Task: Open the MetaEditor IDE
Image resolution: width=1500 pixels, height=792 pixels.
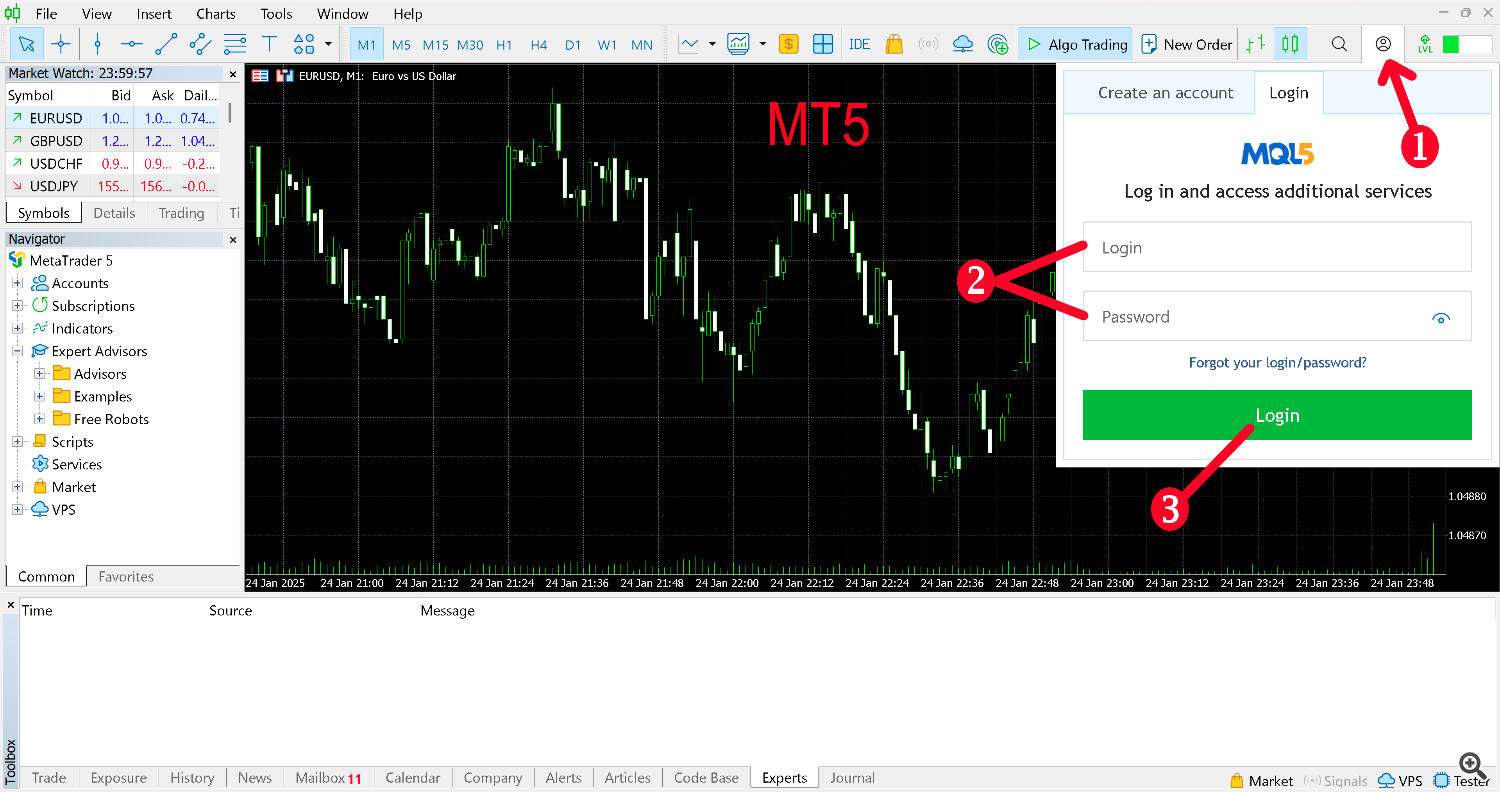Action: [859, 44]
